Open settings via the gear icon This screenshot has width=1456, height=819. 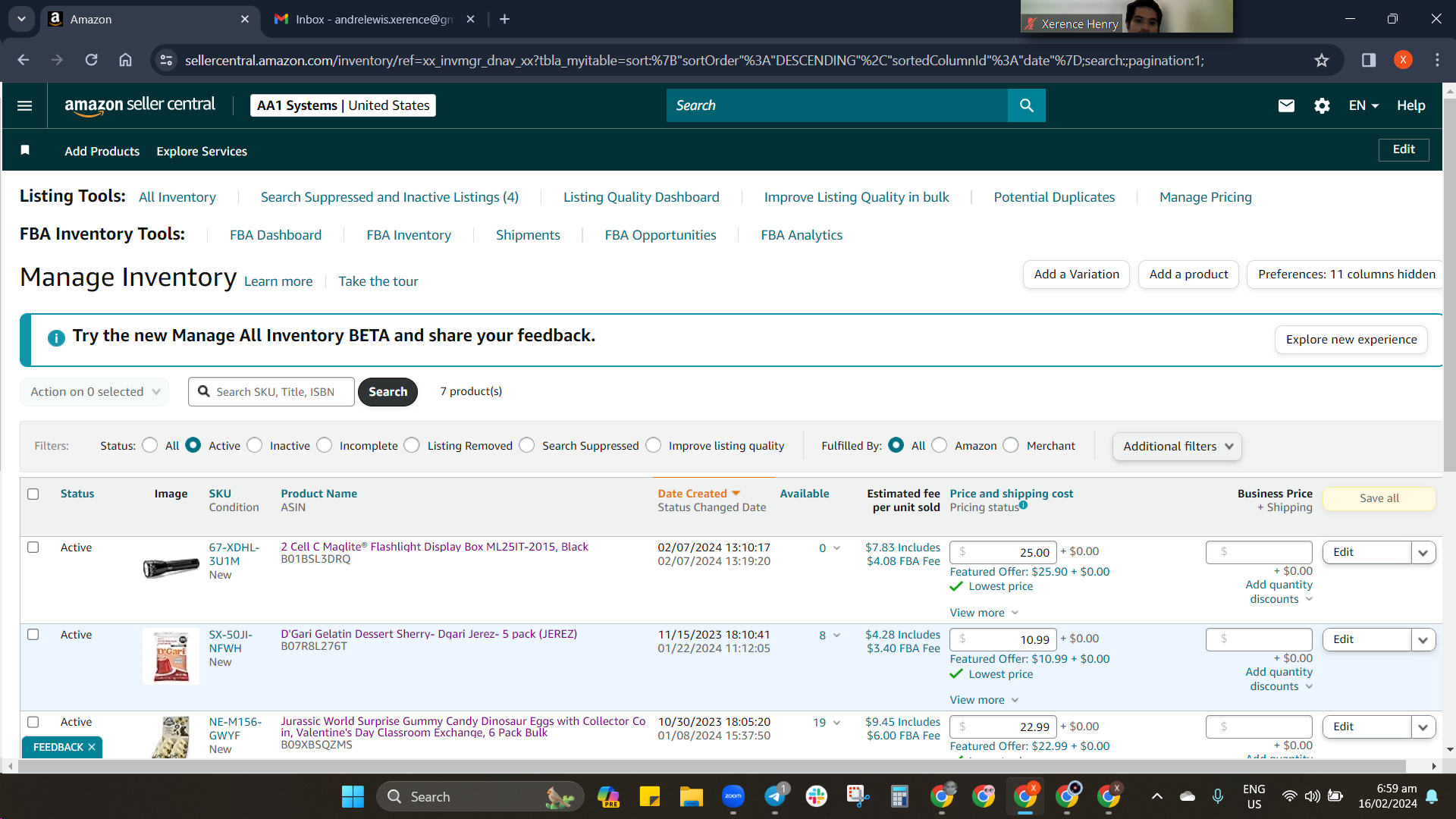tap(1322, 105)
